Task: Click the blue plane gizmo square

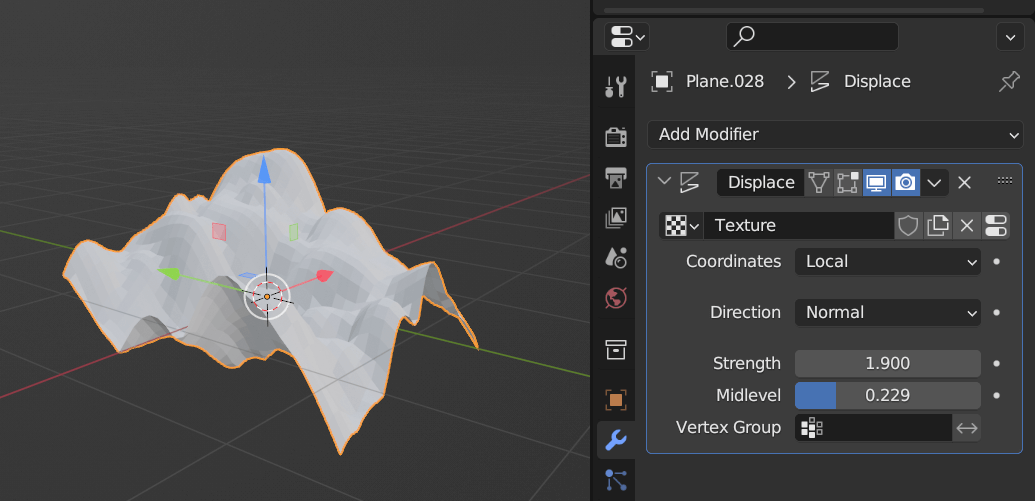Action: point(248,276)
